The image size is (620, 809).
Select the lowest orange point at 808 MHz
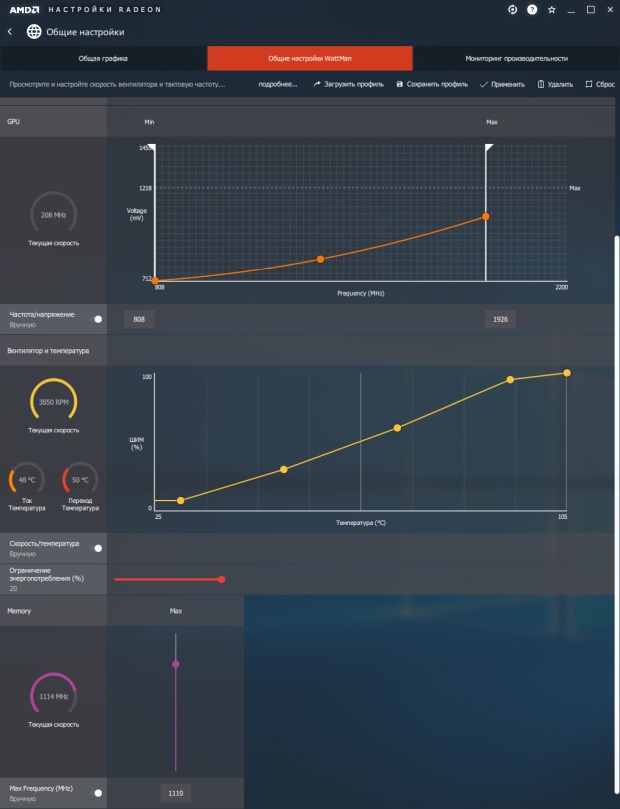155,281
